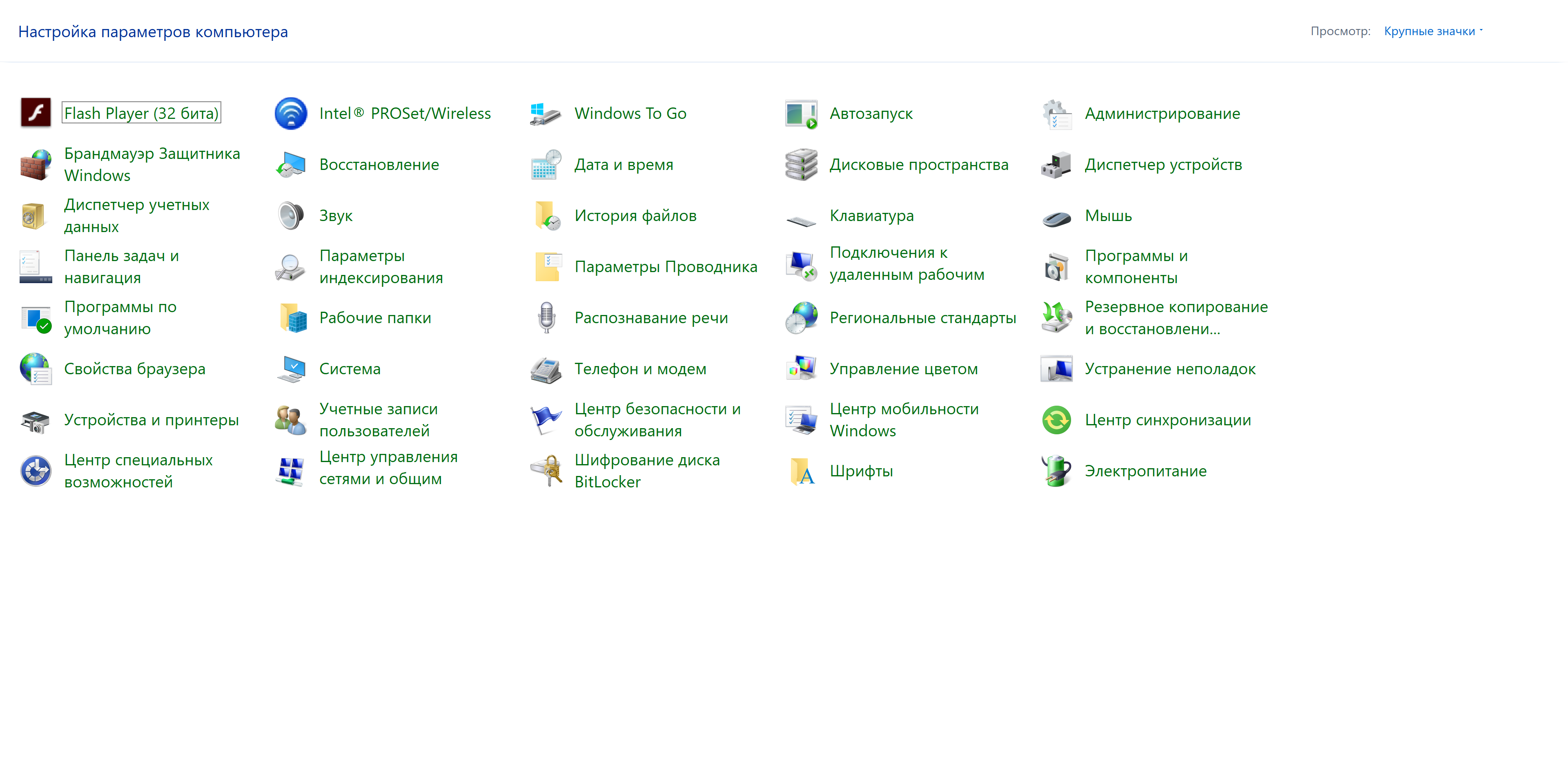Image resolution: width=1568 pixels, height=784 pixels.
Task: Open the Центр безопасности и обслуживания flag icon
Action: (546, 420)
